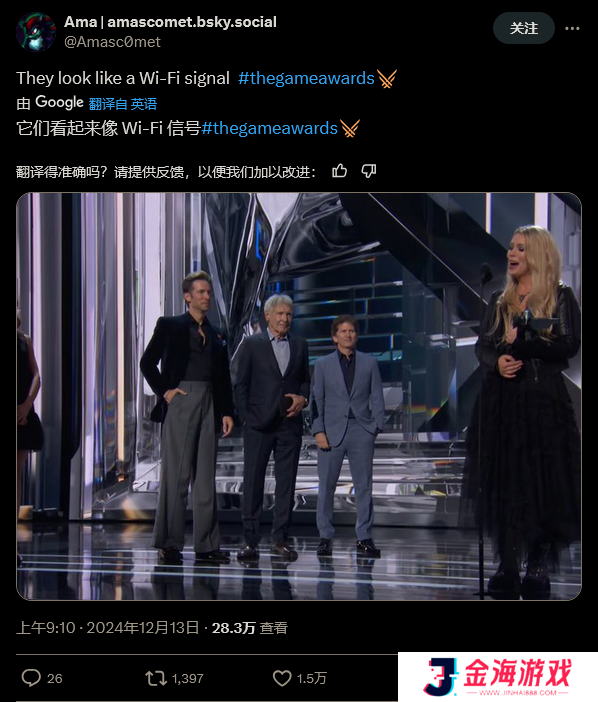The image size is (598, 702).
Task: Click the timestamp 上午9:10 · 2024年12月13日
Action: [x=107, y=628]
